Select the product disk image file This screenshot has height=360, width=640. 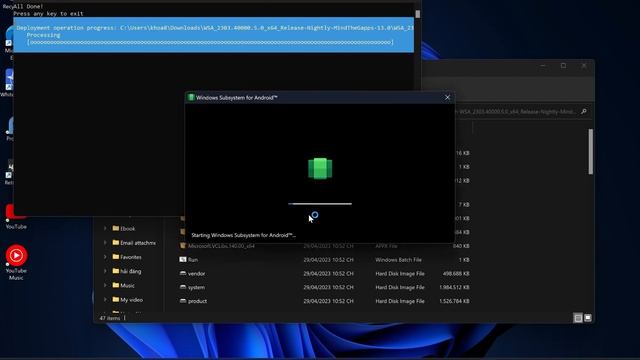324,301
